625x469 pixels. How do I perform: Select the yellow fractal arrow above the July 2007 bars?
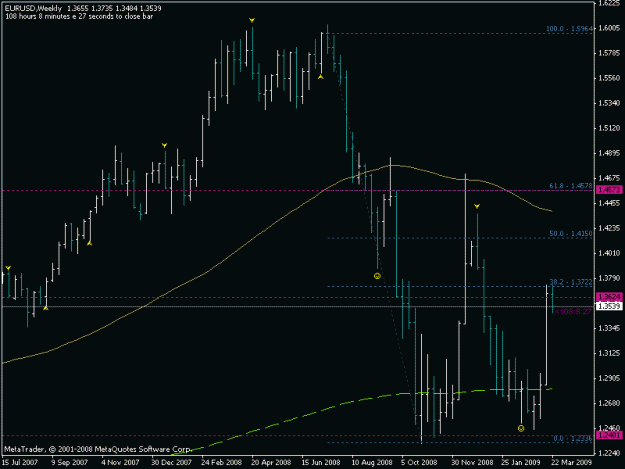point(8,268)
